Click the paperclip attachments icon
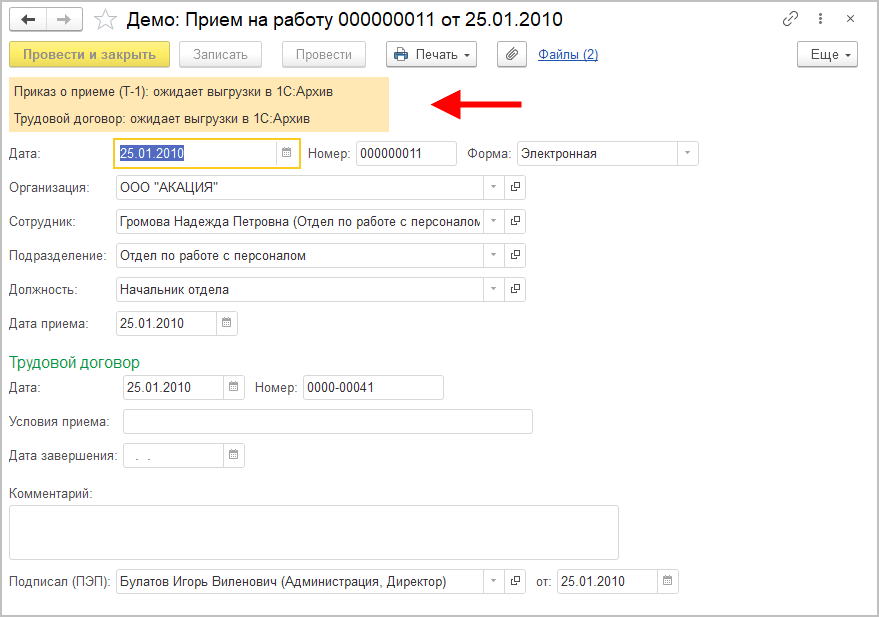The image size is (879, 617). tap(512, 54)
